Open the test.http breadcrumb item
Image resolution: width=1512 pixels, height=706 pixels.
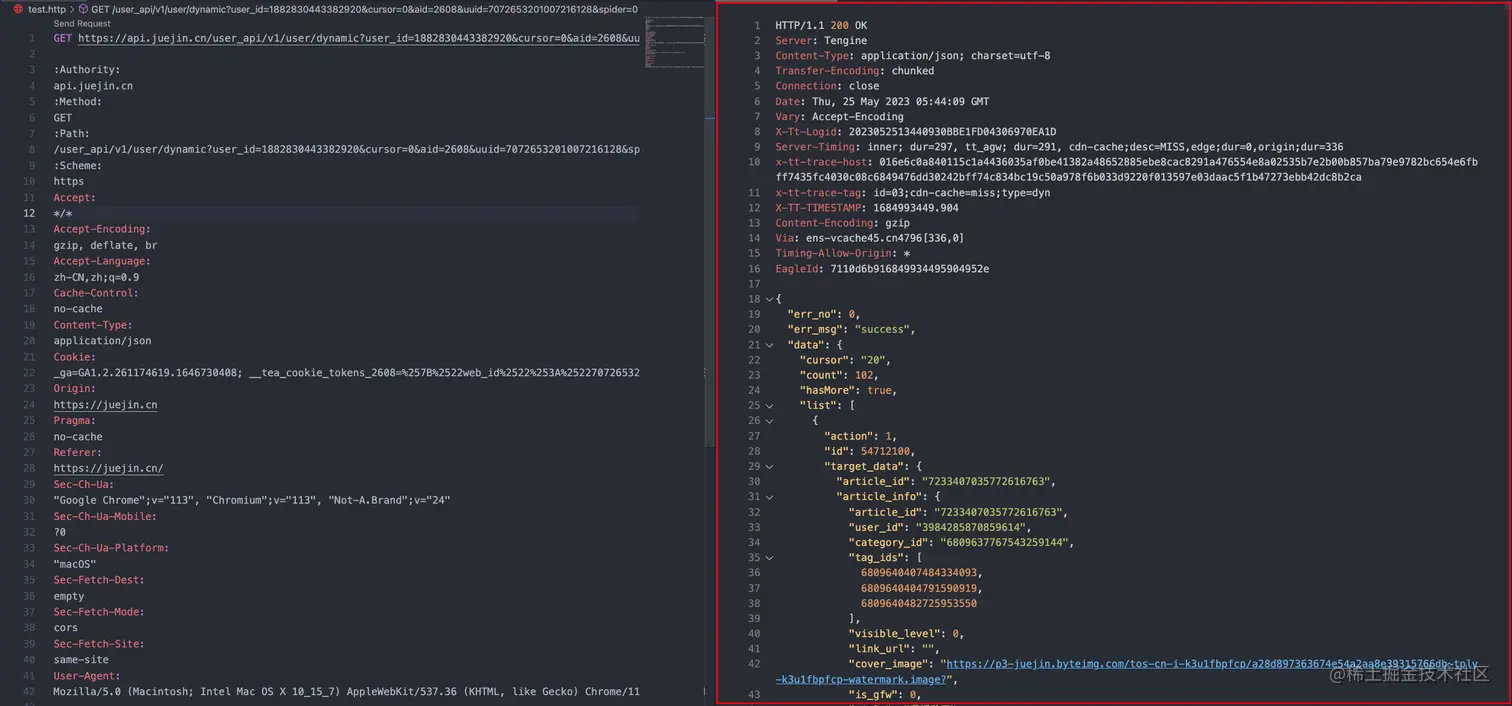click(46, 9)
